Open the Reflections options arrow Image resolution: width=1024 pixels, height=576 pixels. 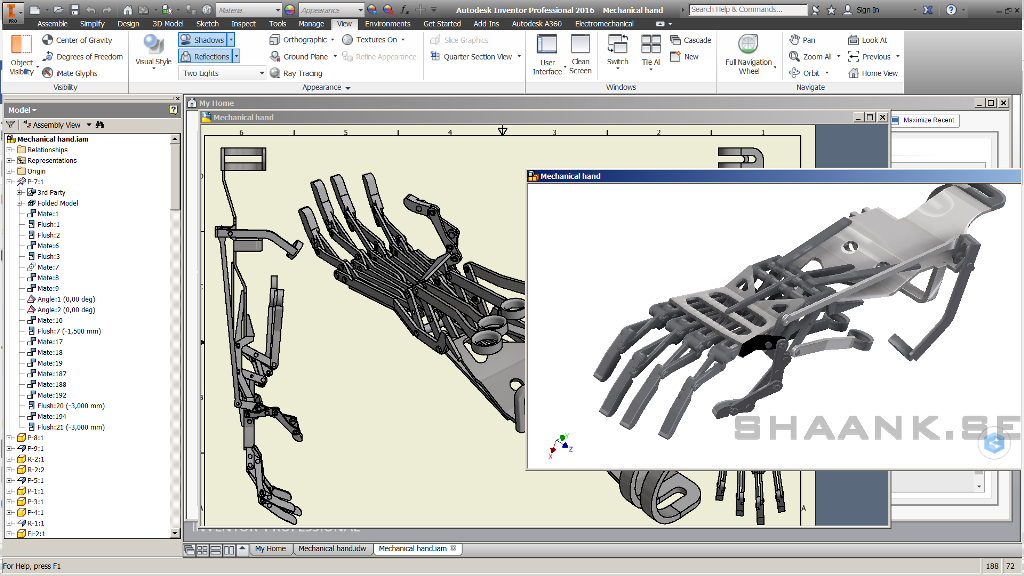pos(236,57)
